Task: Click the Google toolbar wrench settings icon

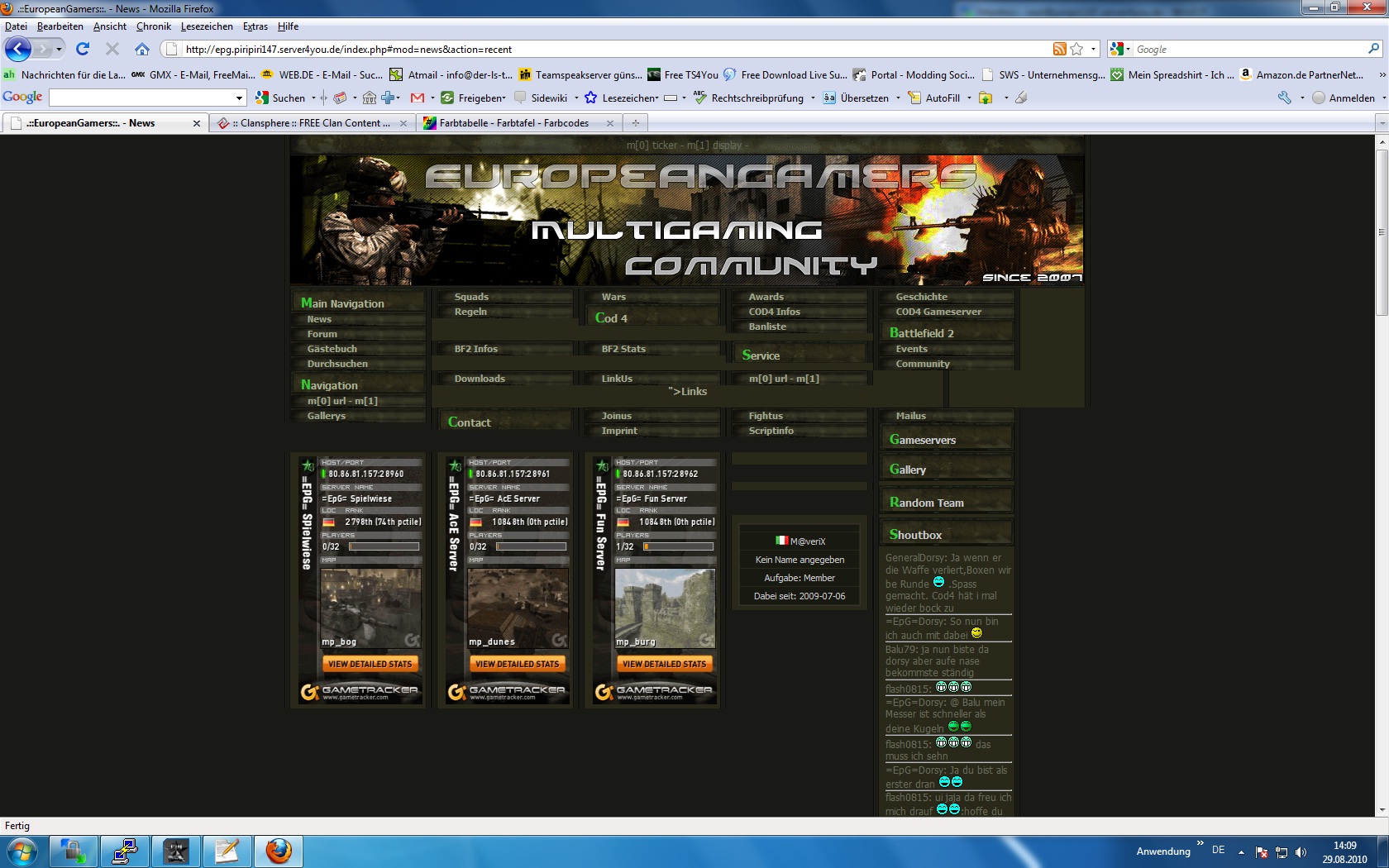Action: point(1285,98)
